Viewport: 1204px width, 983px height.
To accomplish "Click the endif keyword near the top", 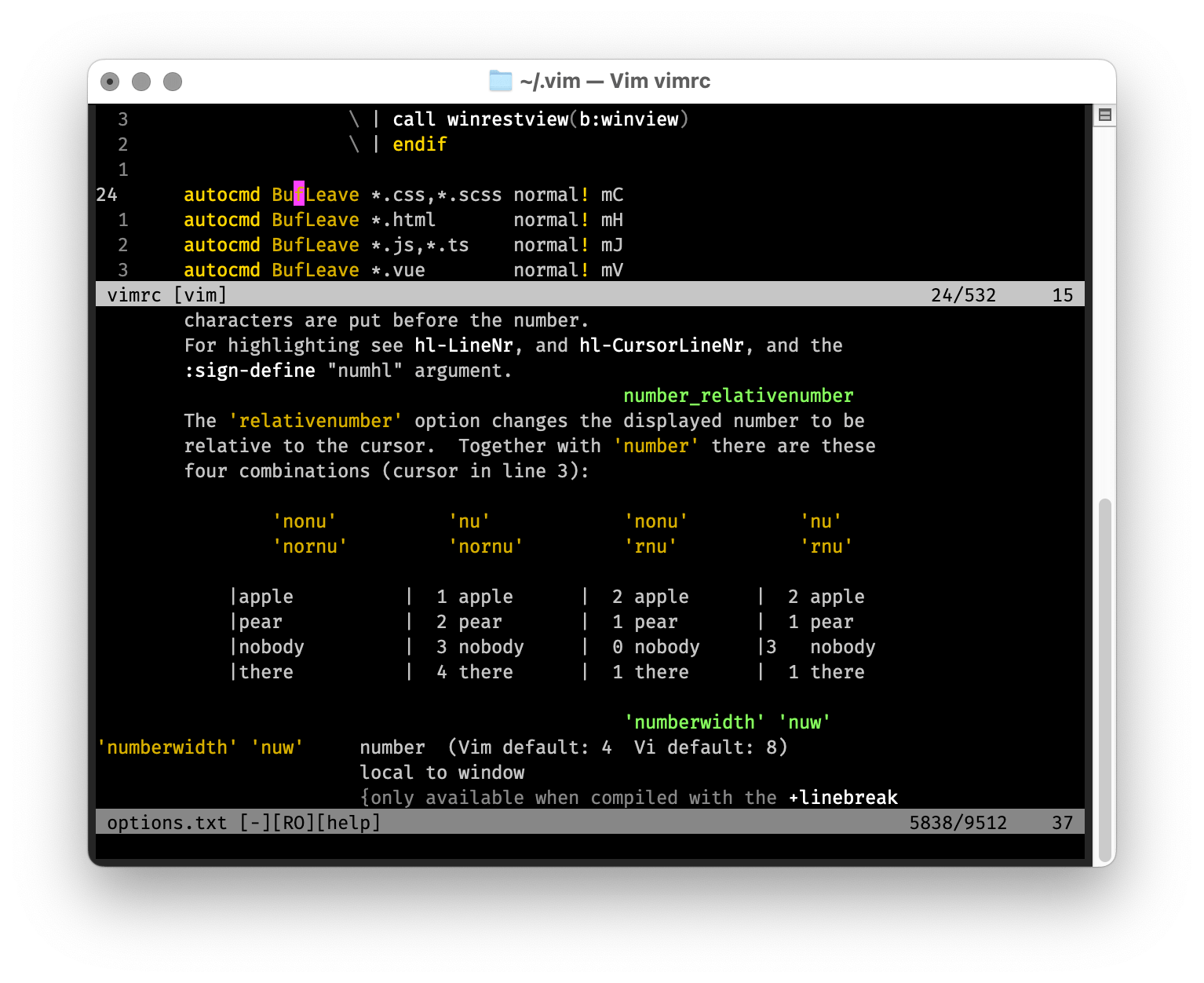I will (419, 144).
